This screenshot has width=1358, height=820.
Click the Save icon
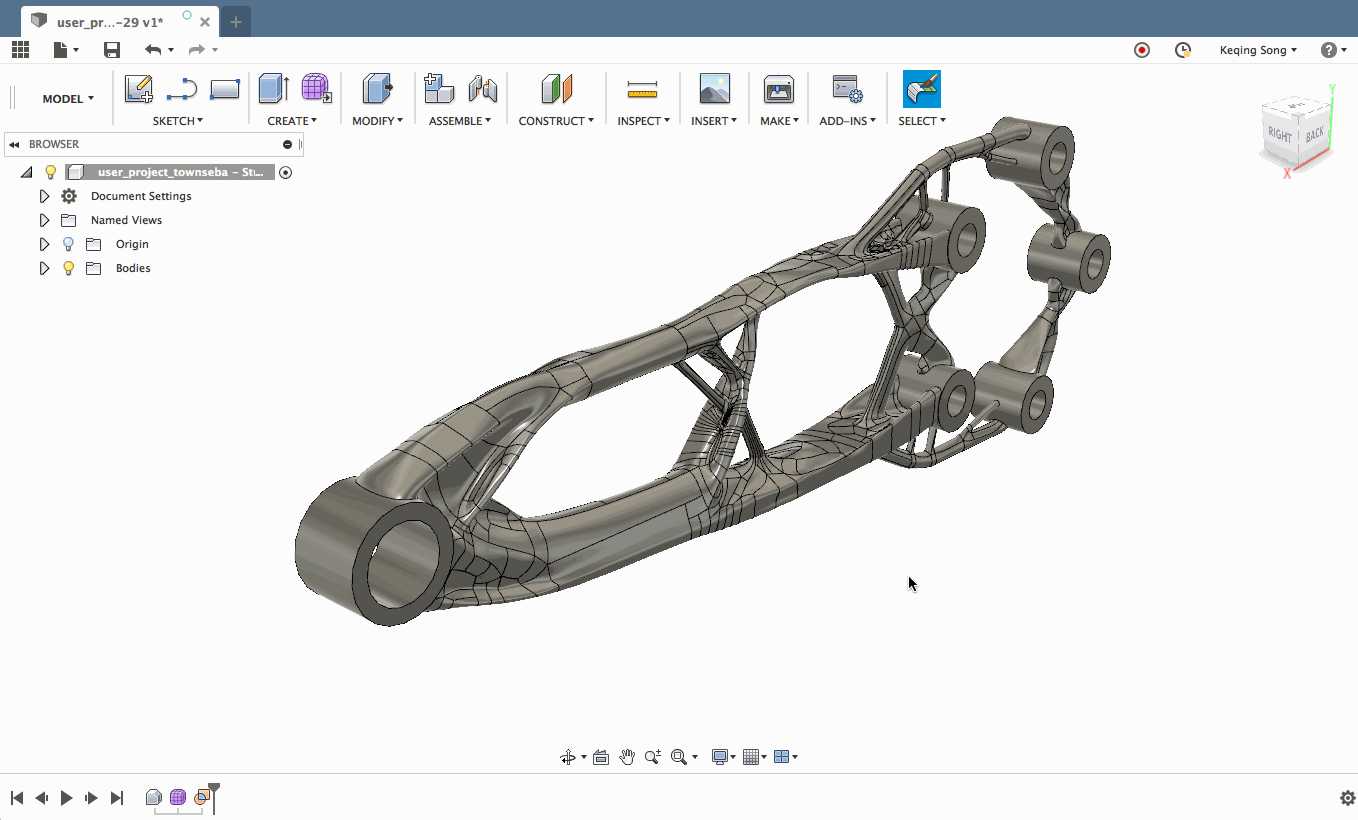tap(112, 50)
